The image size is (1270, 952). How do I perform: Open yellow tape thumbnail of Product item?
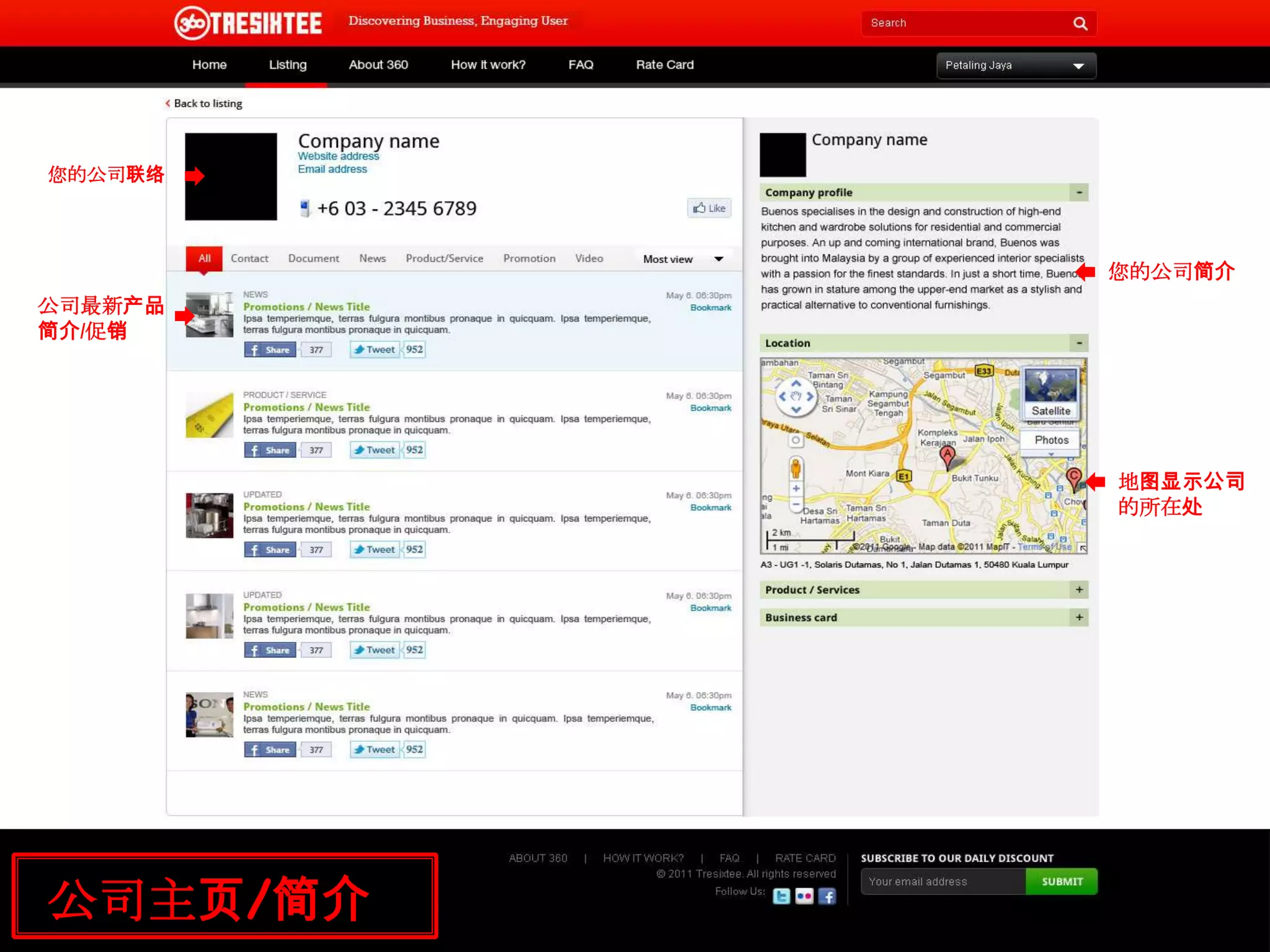coord(210,415)
